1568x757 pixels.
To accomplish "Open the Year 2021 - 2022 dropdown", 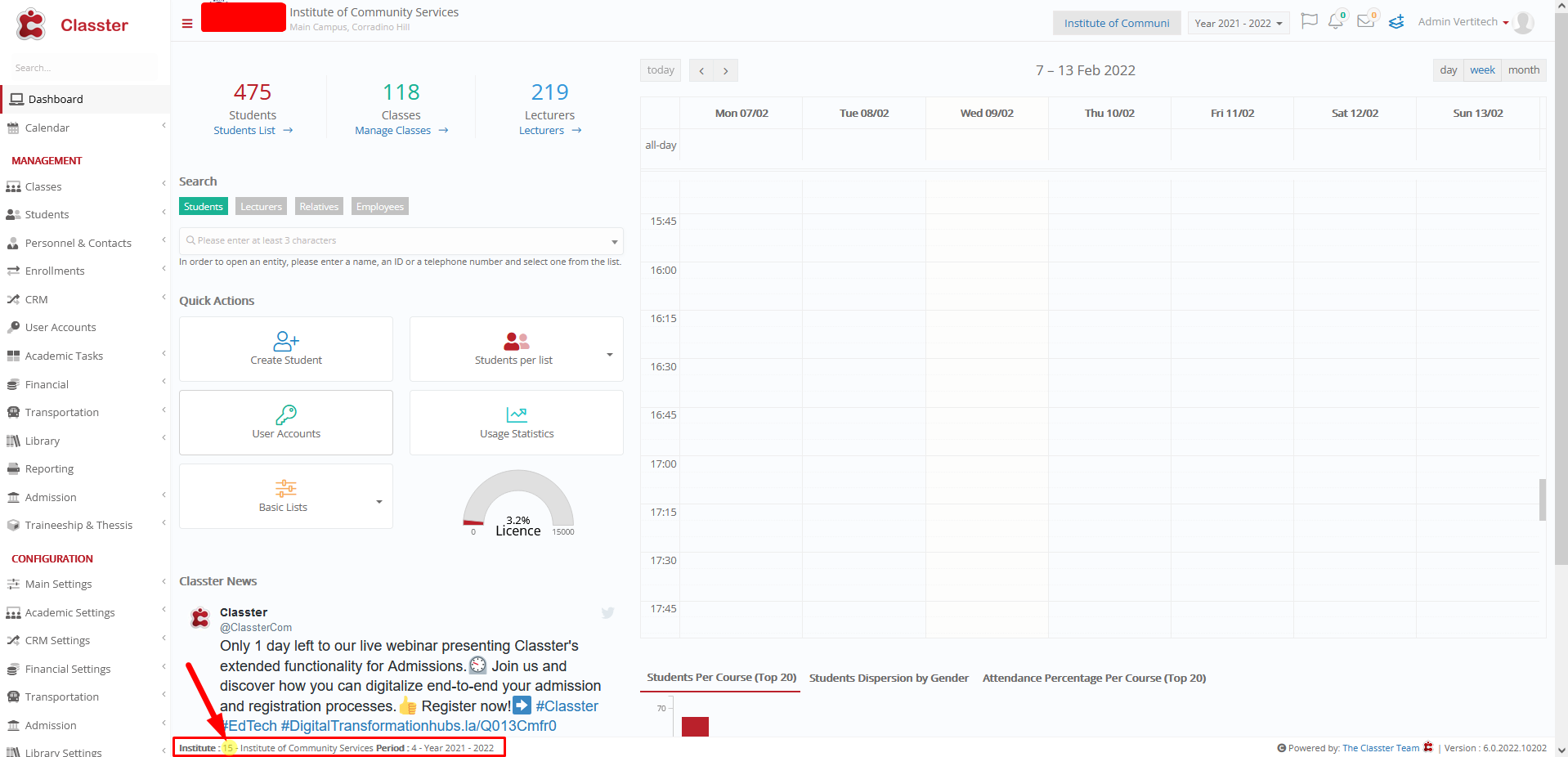I will point(1239,23).
